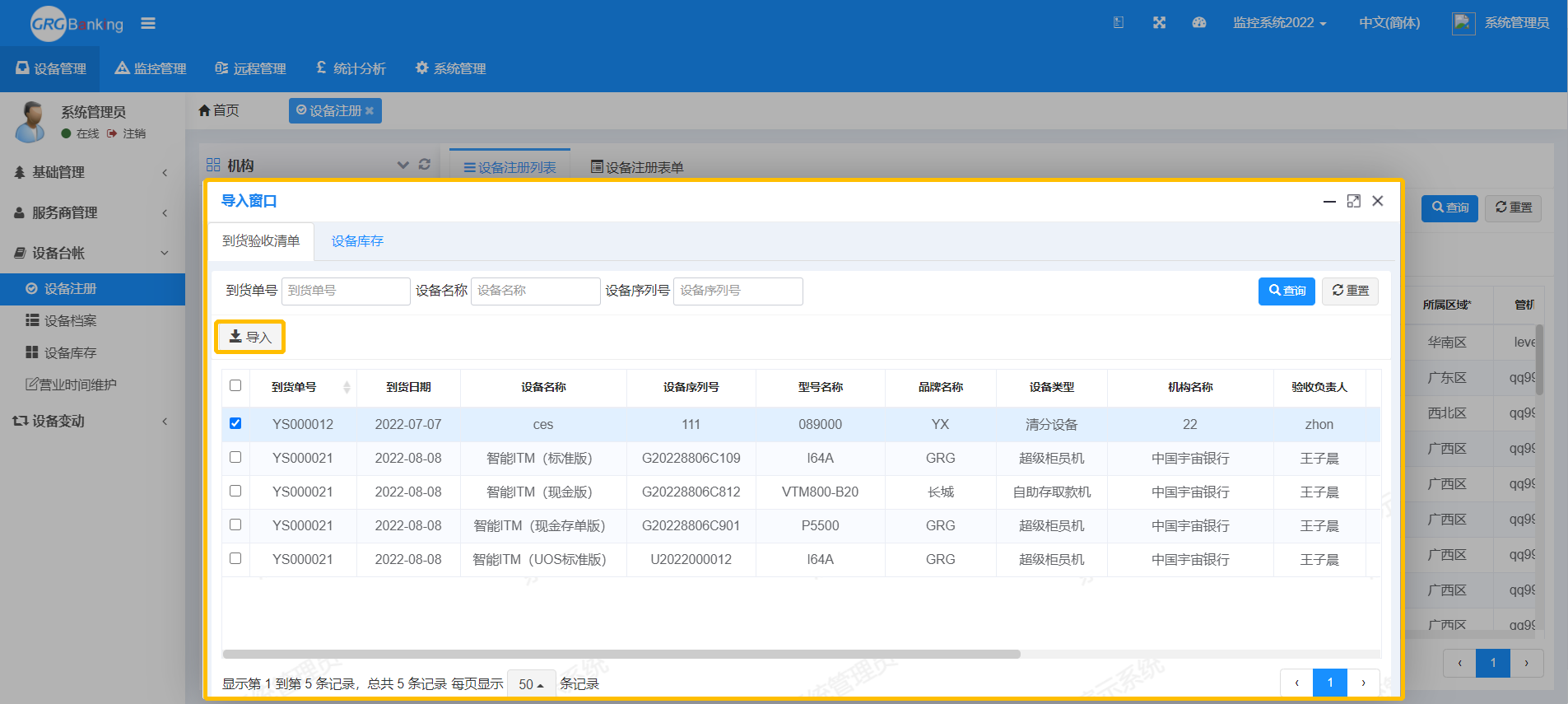Expand the 基础管理 sidebar group

pyautogui.click(x=92, y=172)
